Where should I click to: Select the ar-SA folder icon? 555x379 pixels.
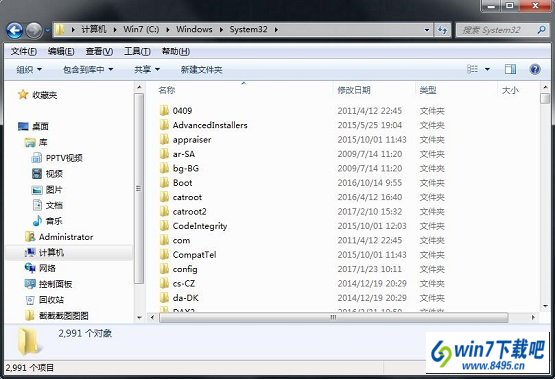tap(164, 154)
